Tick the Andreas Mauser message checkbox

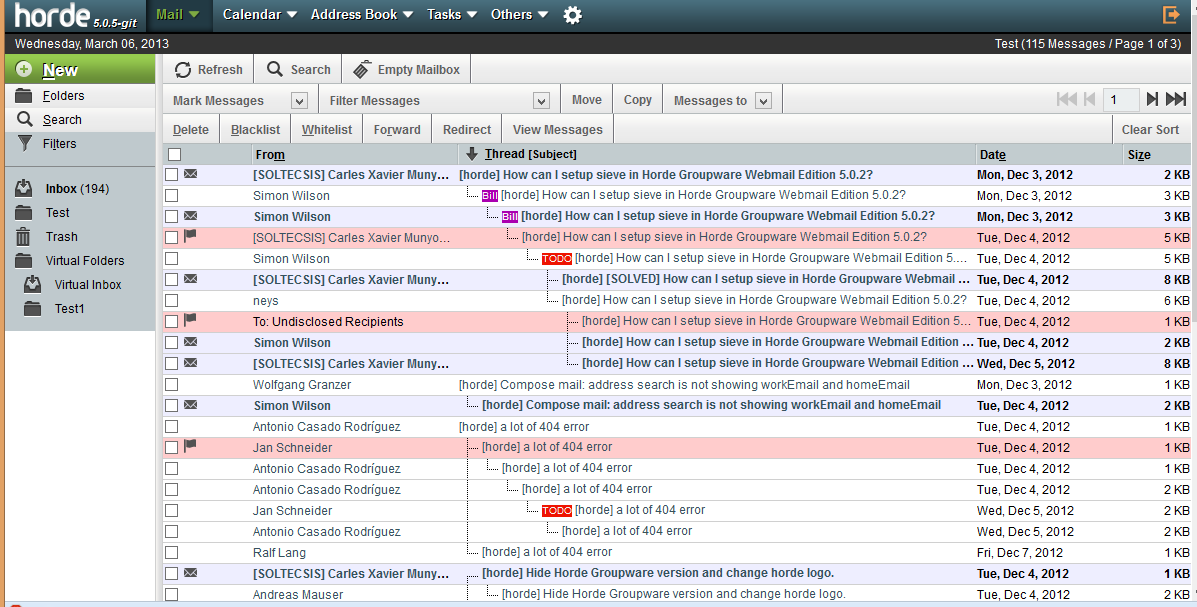172,595
